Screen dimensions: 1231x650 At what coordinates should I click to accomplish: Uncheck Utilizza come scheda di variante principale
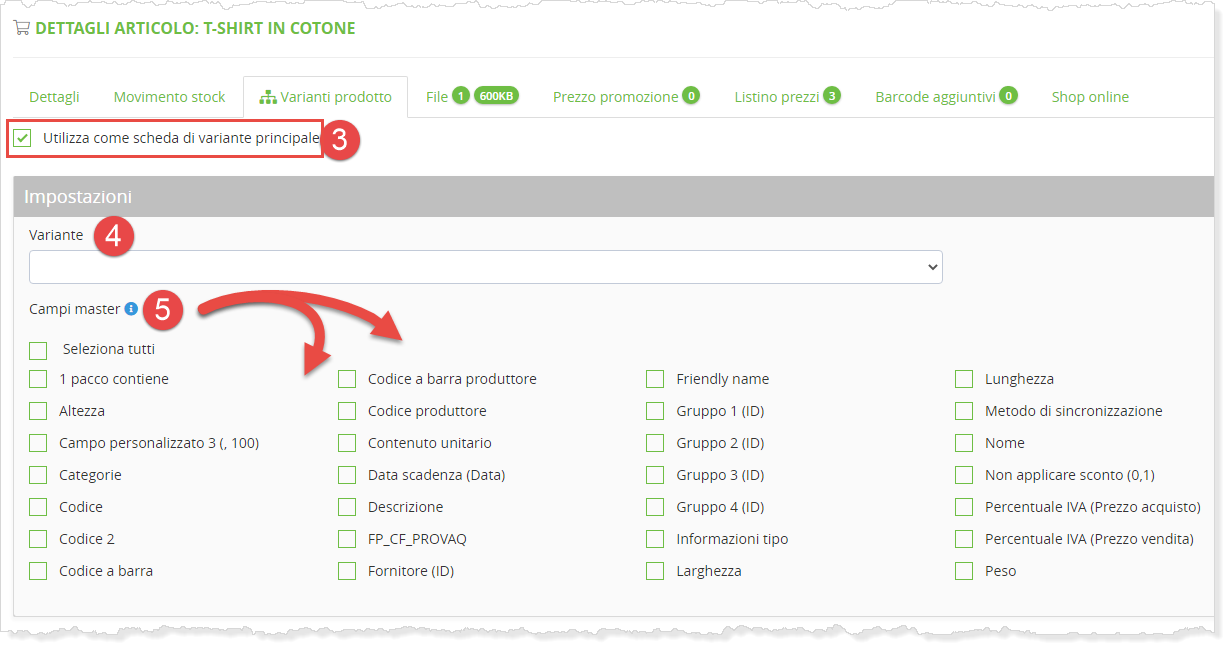pyautogui.click(x=23, y=138)
